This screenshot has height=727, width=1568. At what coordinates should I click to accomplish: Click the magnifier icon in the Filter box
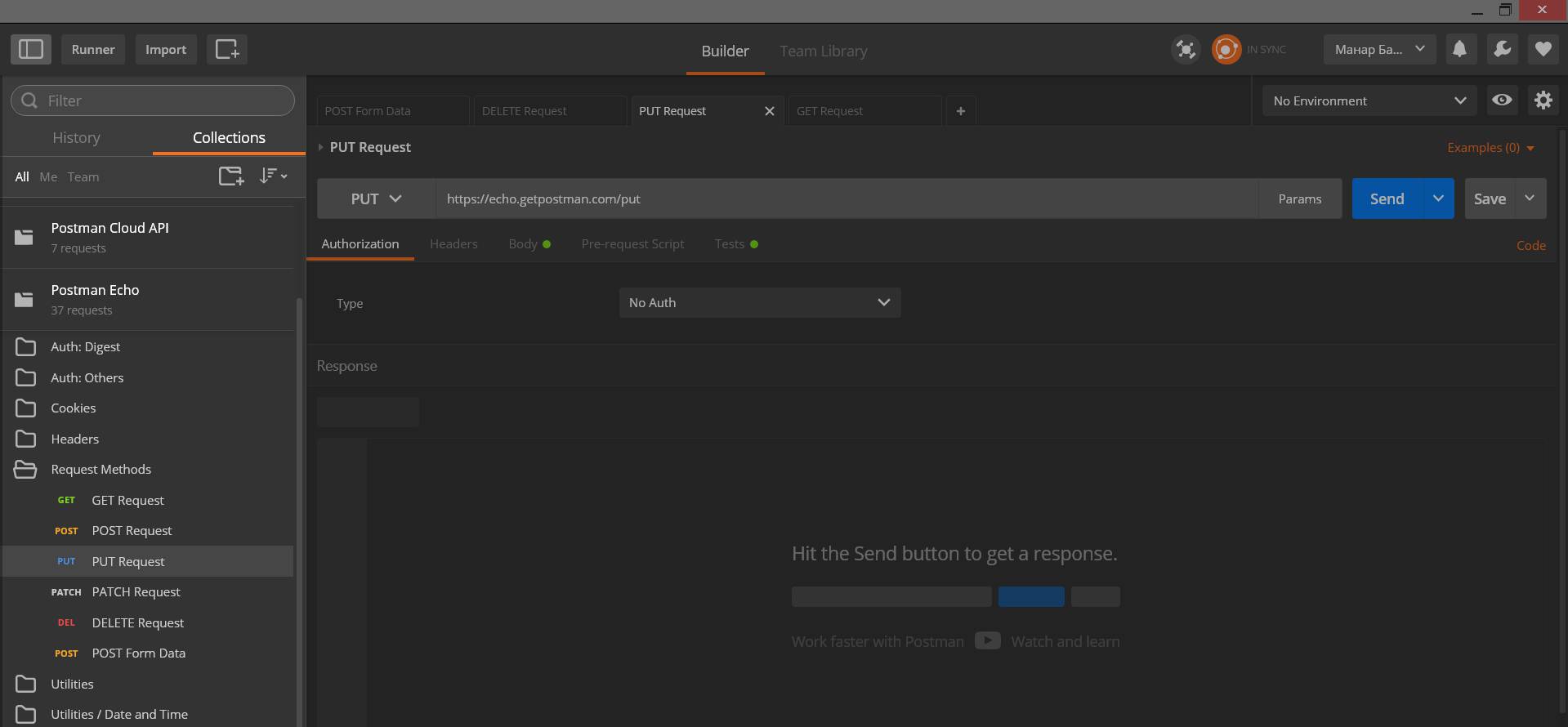29,100
